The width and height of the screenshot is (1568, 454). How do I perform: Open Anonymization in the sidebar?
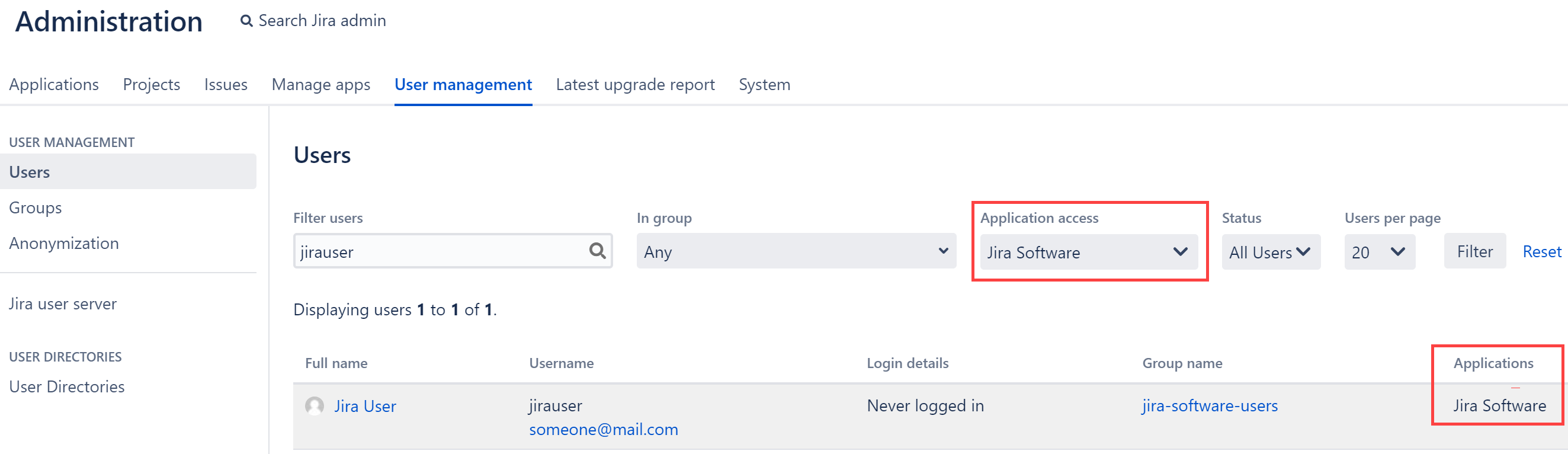tap(64, 243)
